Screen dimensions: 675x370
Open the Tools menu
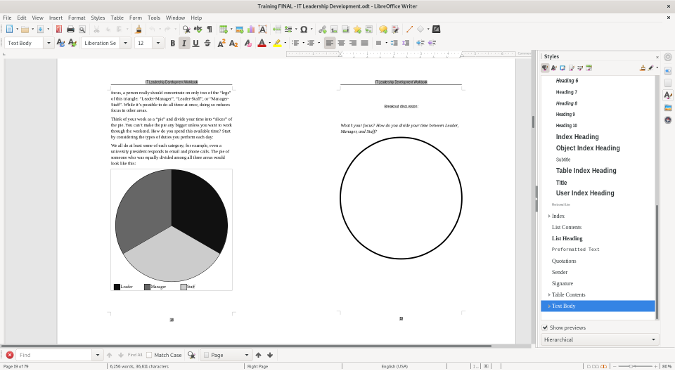(x=154, y=18)
